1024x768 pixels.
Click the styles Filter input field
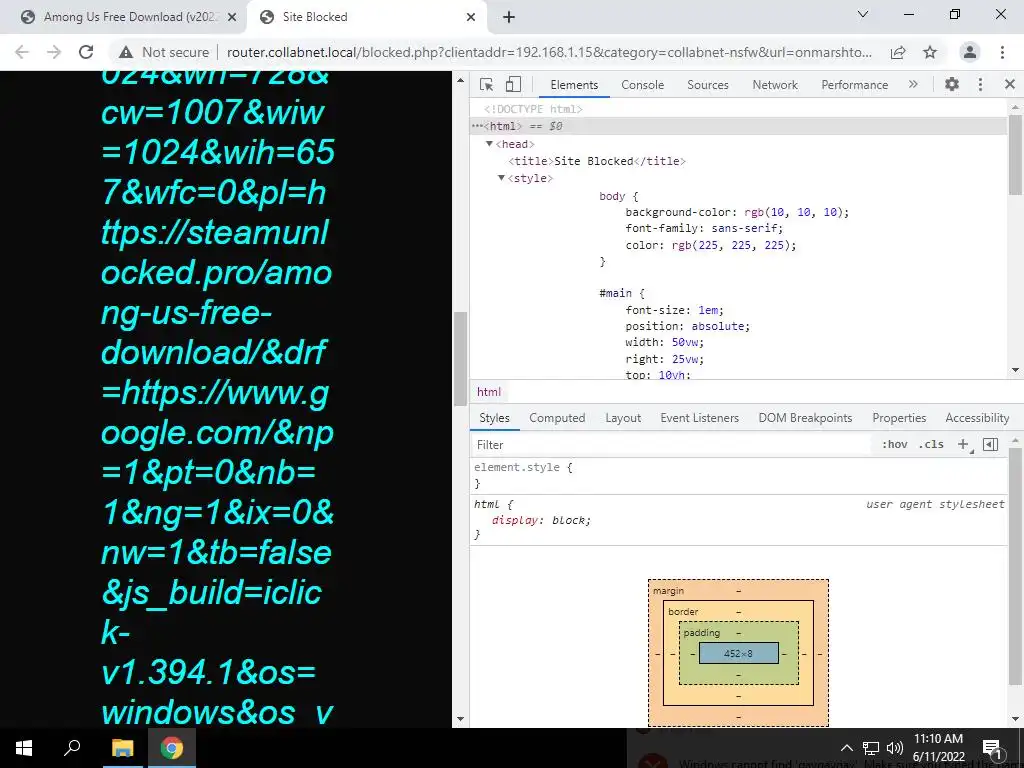pos(673,445)
